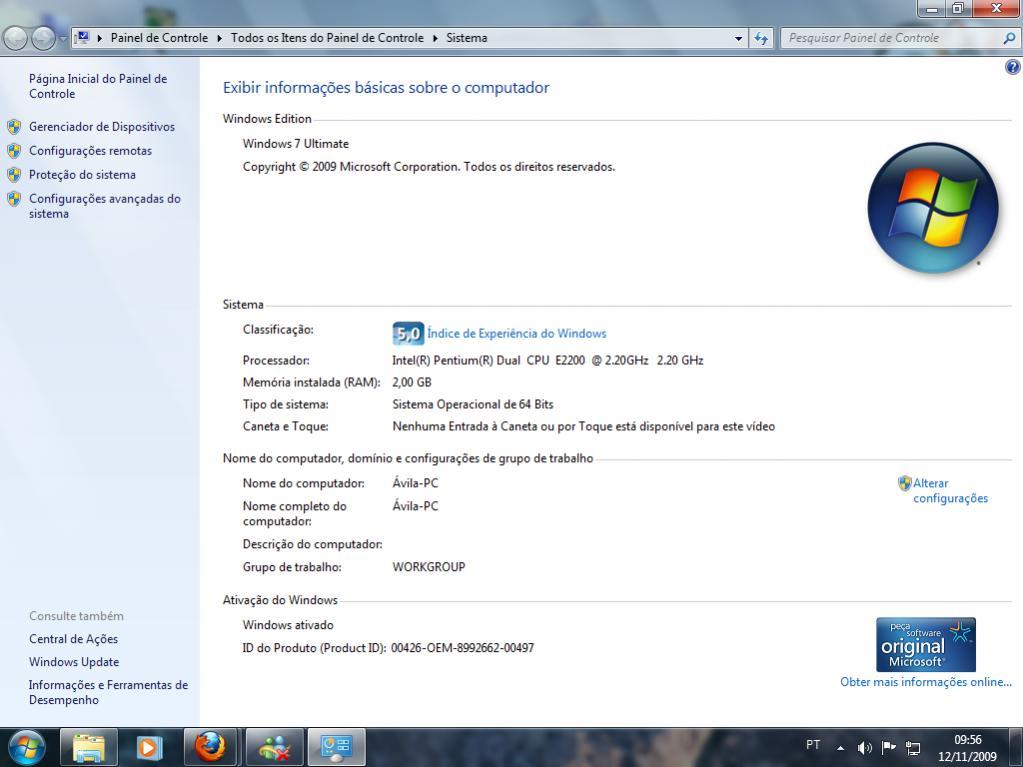
Task: Select the Control Panel taskbar button
Action: click(336, 747)
